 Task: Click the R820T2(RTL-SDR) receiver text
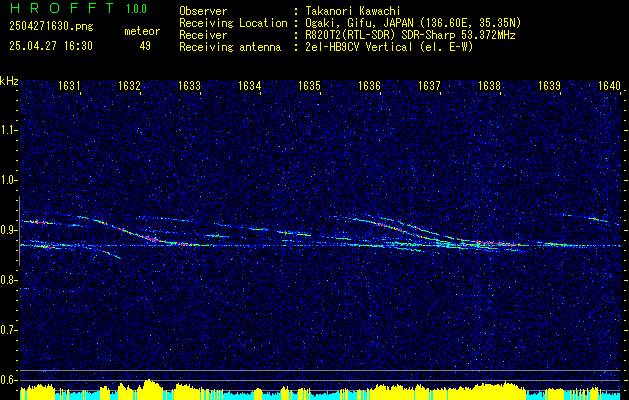[x=410, y=35]
